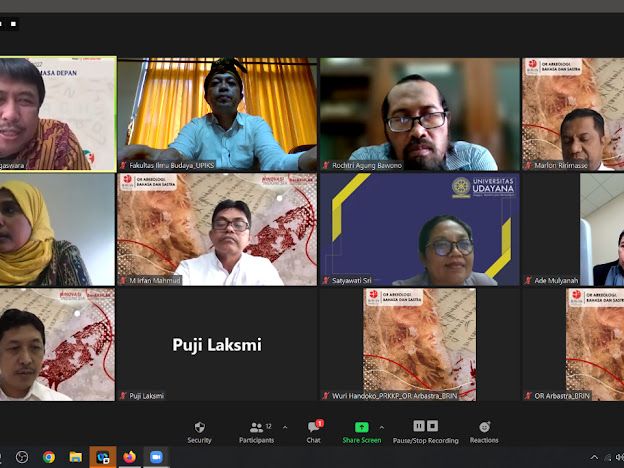Select Puji Laksmi's video tile
624x468 pixels.
point(217,345)
